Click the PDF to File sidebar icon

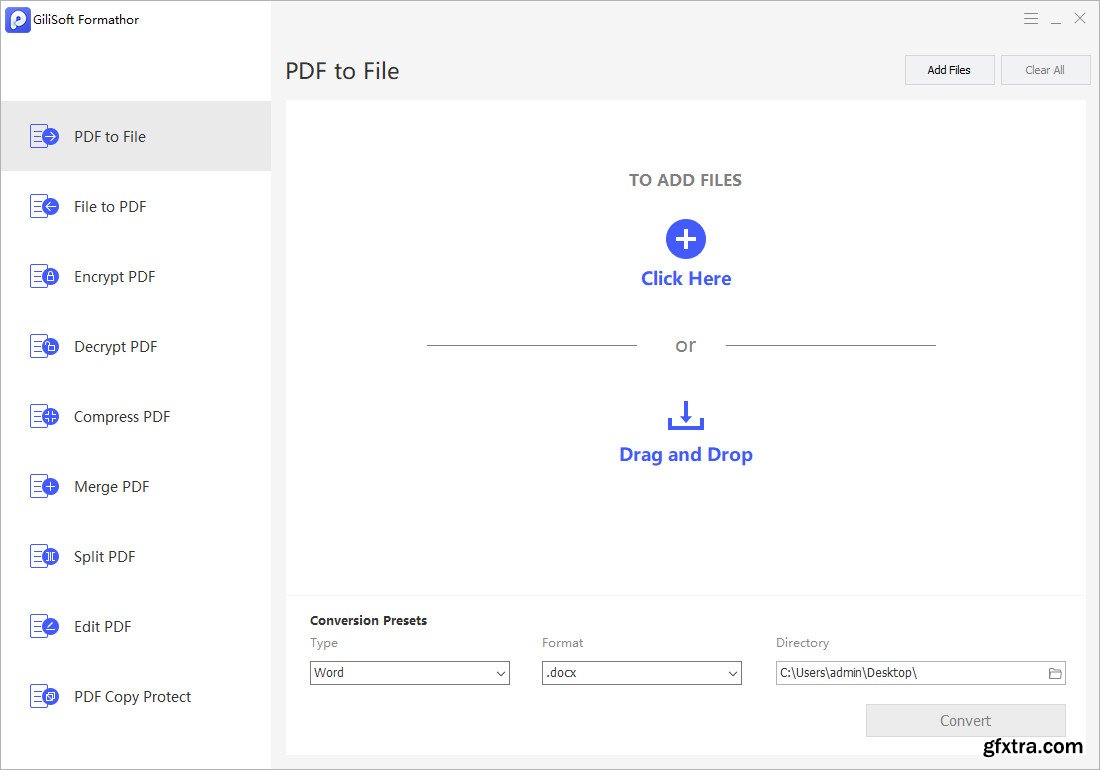click(x=44, y=137)
